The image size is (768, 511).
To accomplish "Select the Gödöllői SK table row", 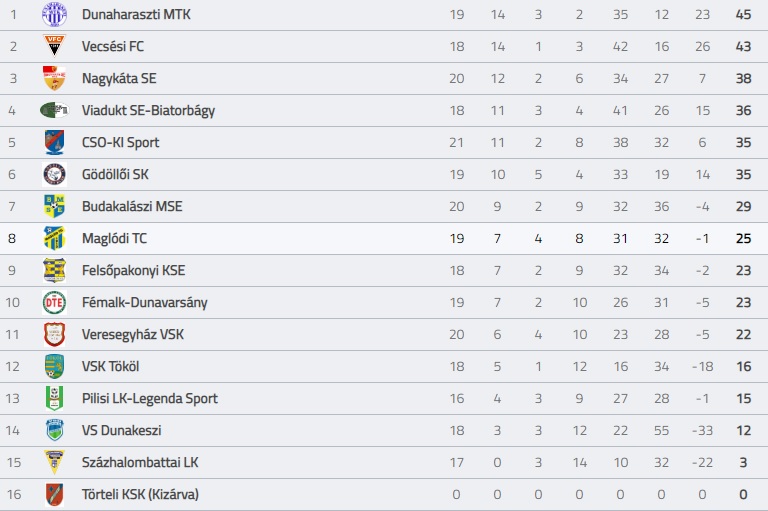I will (384, 174).
